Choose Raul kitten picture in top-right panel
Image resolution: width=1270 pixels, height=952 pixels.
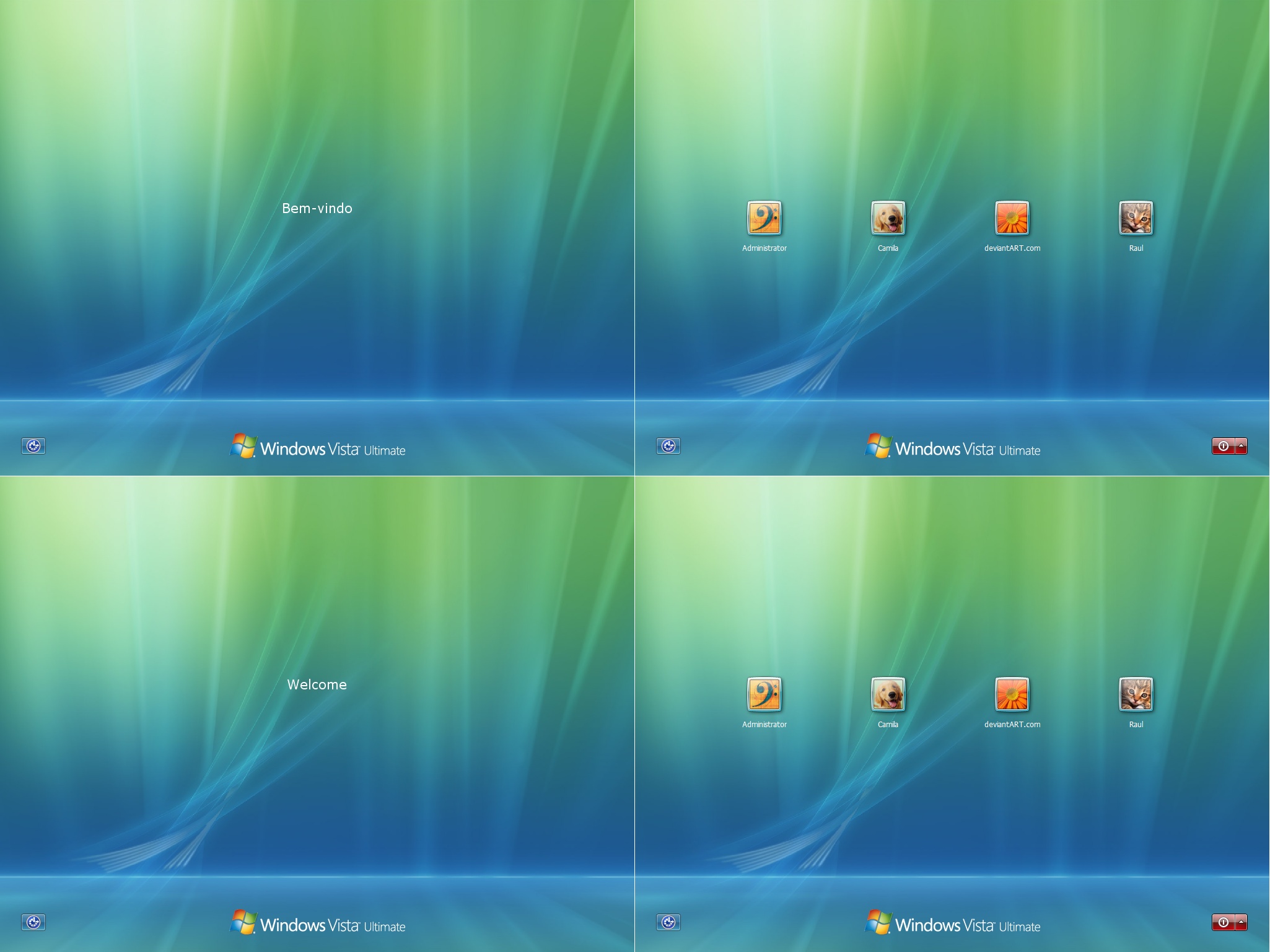tap(1136, 218)
